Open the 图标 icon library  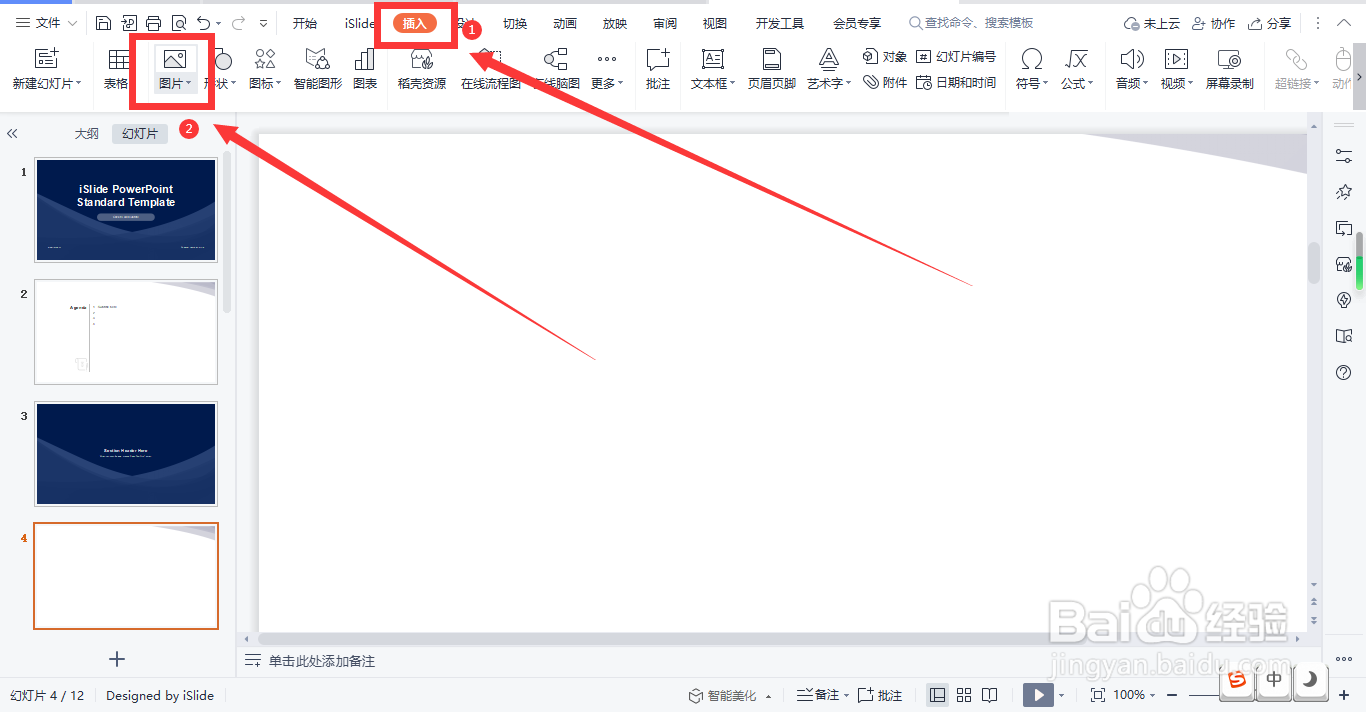265,70
